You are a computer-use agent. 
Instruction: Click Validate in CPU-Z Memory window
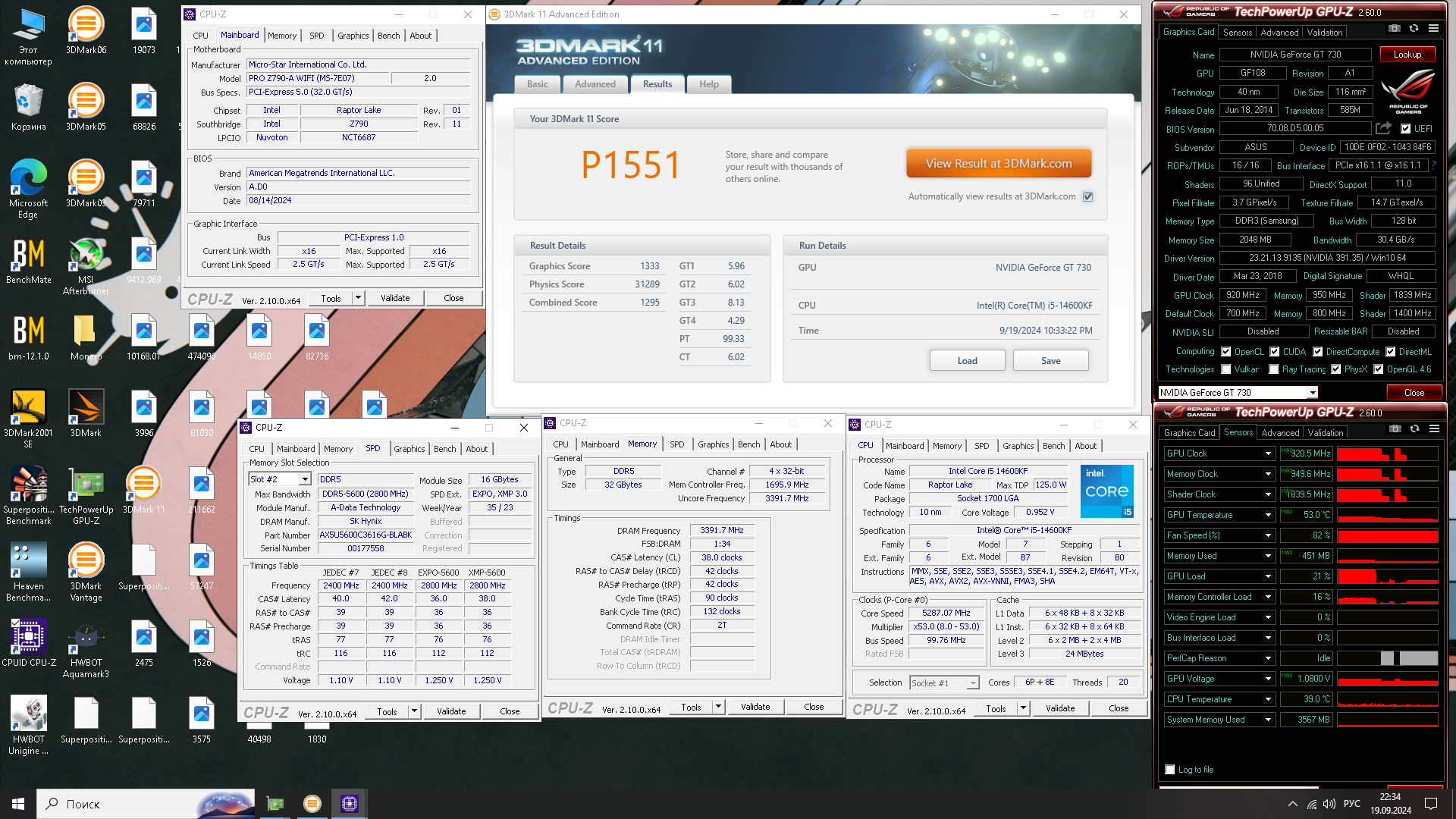[755, 707]
